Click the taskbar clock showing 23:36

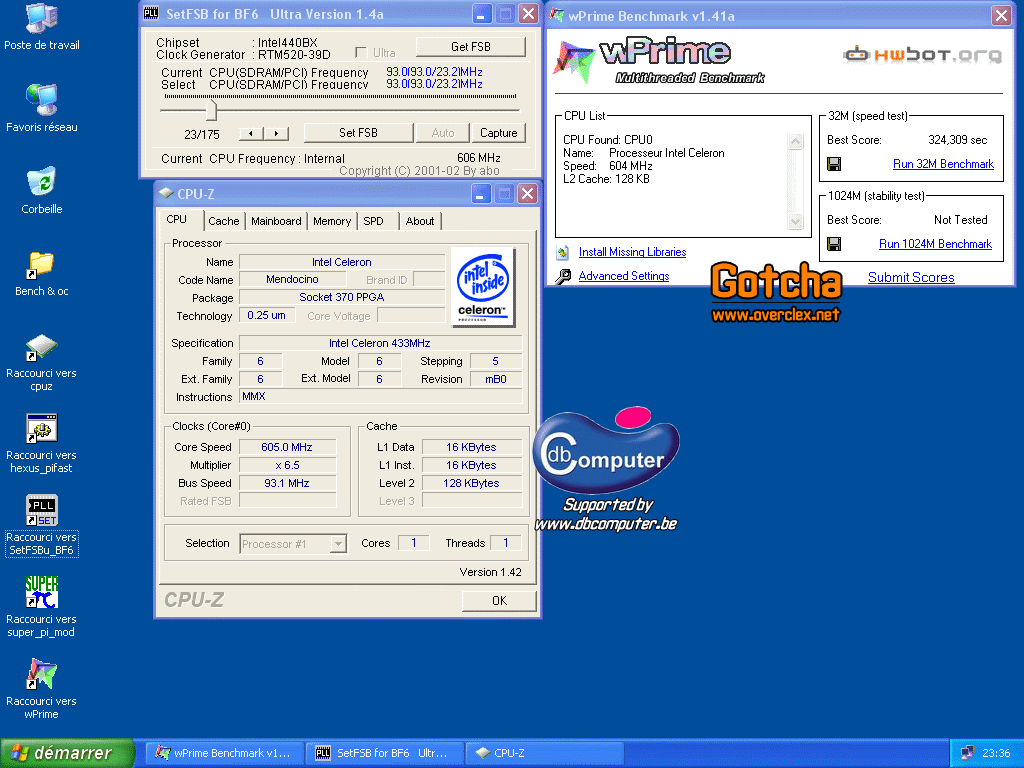[996, 753]
